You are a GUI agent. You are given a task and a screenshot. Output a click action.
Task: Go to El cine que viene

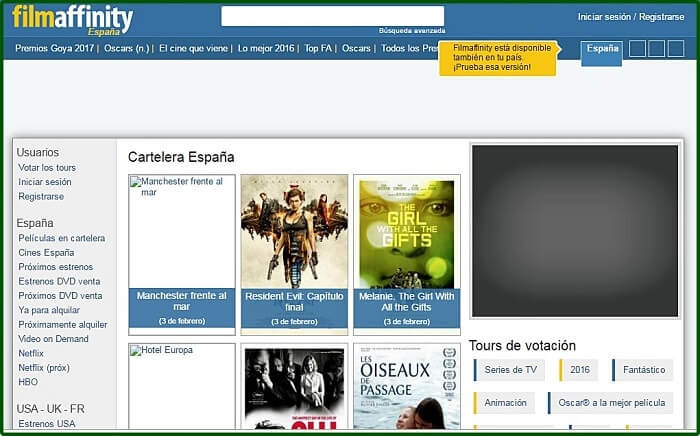coord(194,48)
